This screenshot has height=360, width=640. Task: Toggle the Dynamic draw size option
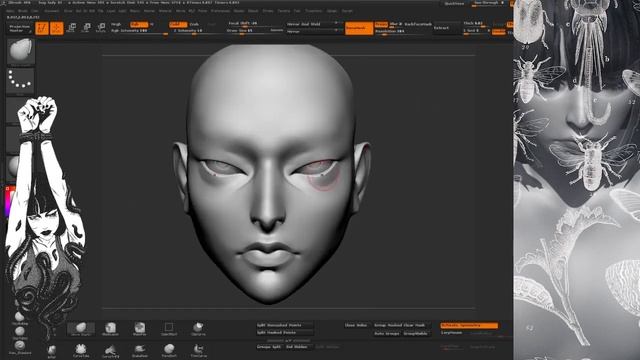[276, 30]
